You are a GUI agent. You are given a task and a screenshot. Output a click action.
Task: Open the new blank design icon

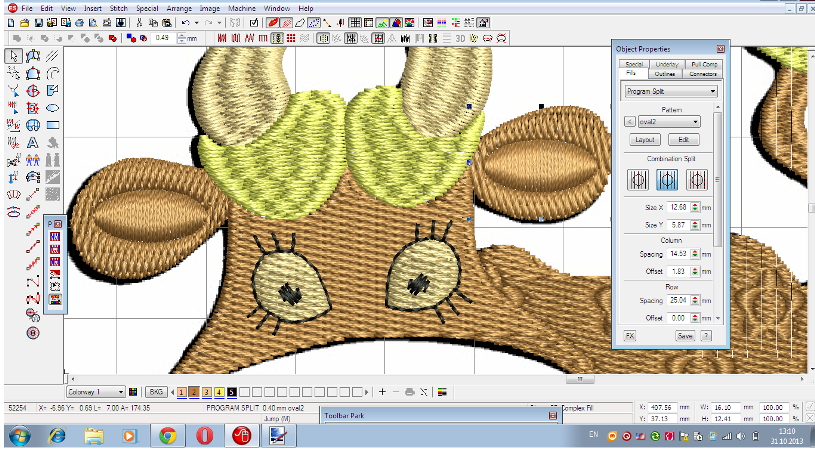12,22
